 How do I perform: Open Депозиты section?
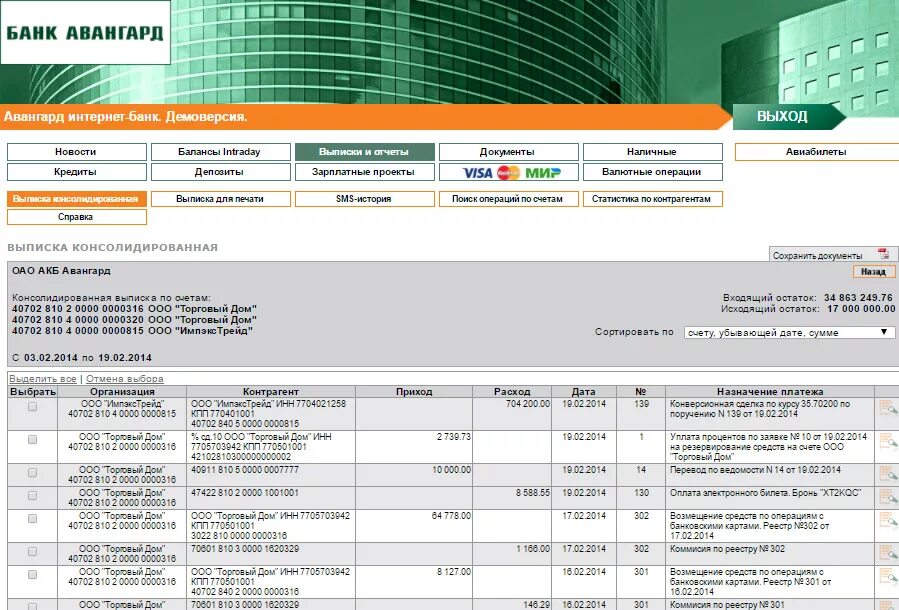(221, 172)
